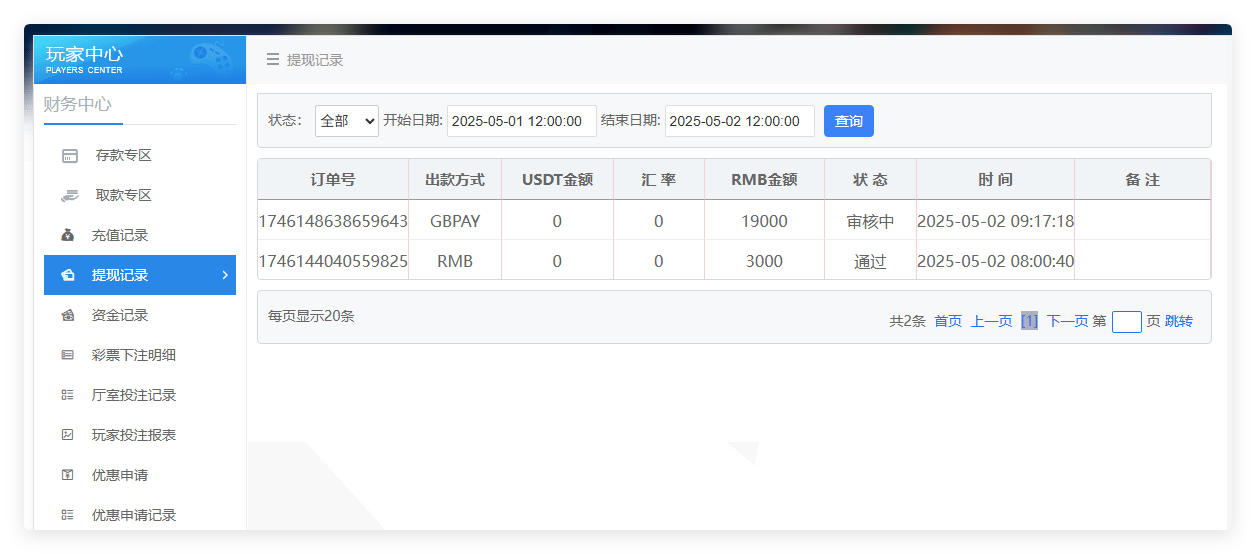Open the end date (结束日期) picker field
Image resolution: width=1256 pixels, height=554 pixels.
pos(739,121)
